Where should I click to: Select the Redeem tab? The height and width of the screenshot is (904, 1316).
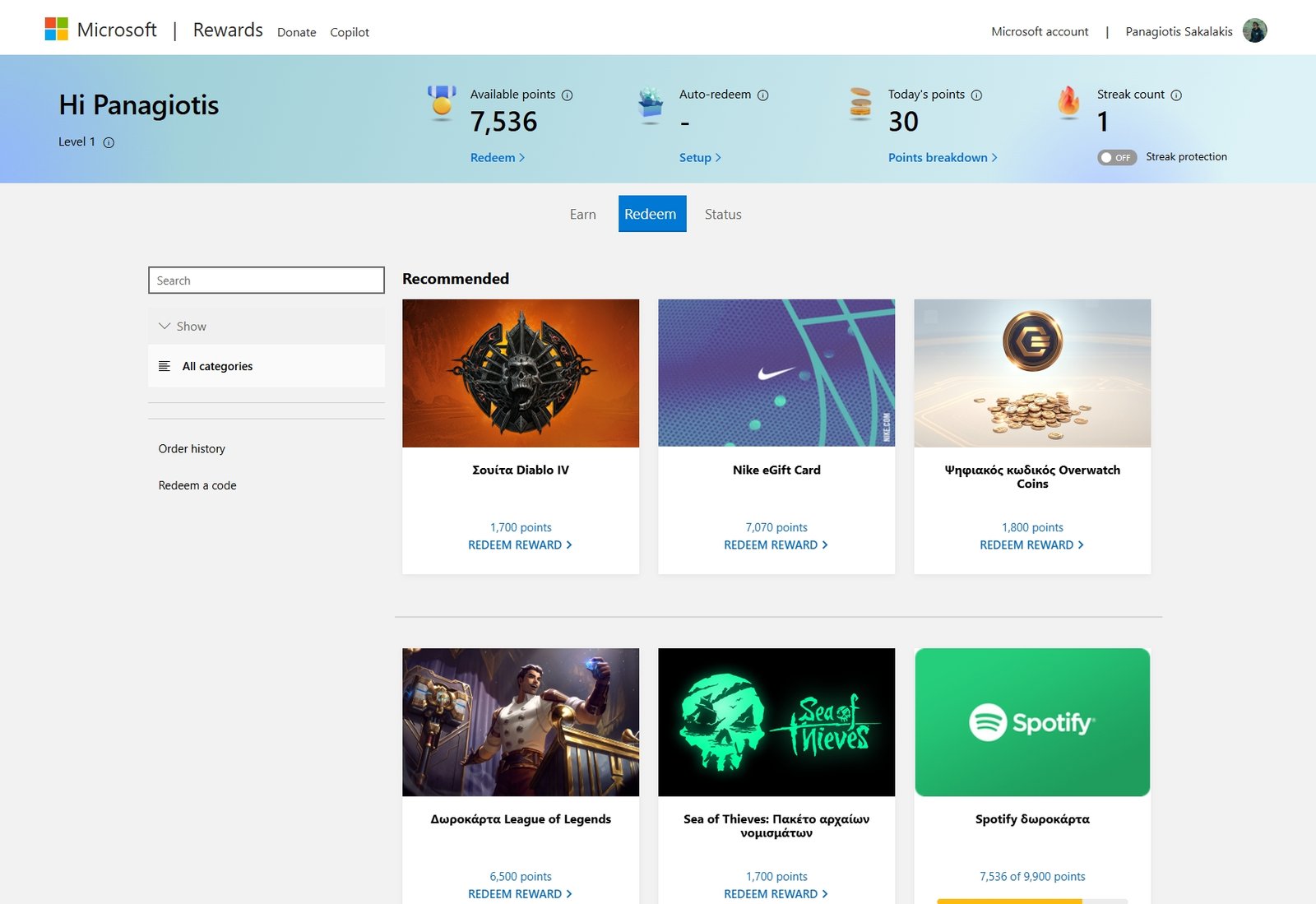pos(652,214)
